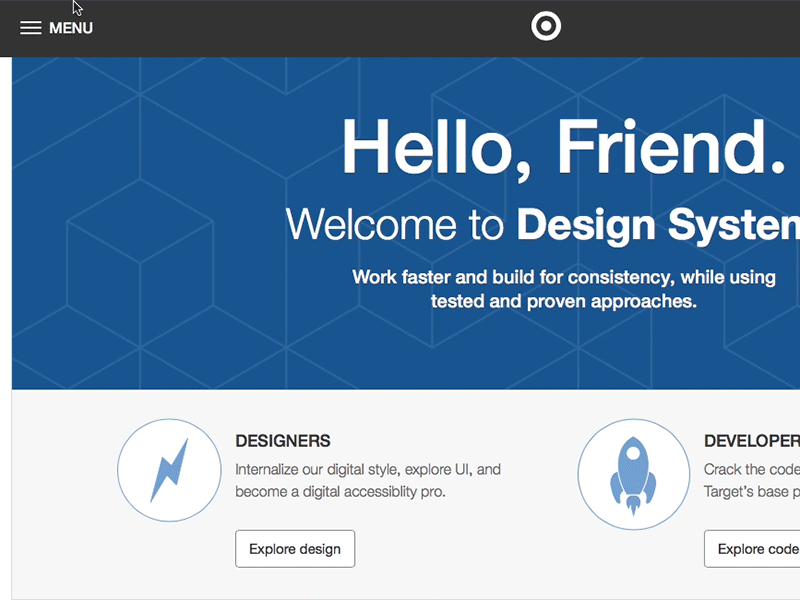Open the MENU item in the top bar

pyautogui.click(x=55, y=27)
